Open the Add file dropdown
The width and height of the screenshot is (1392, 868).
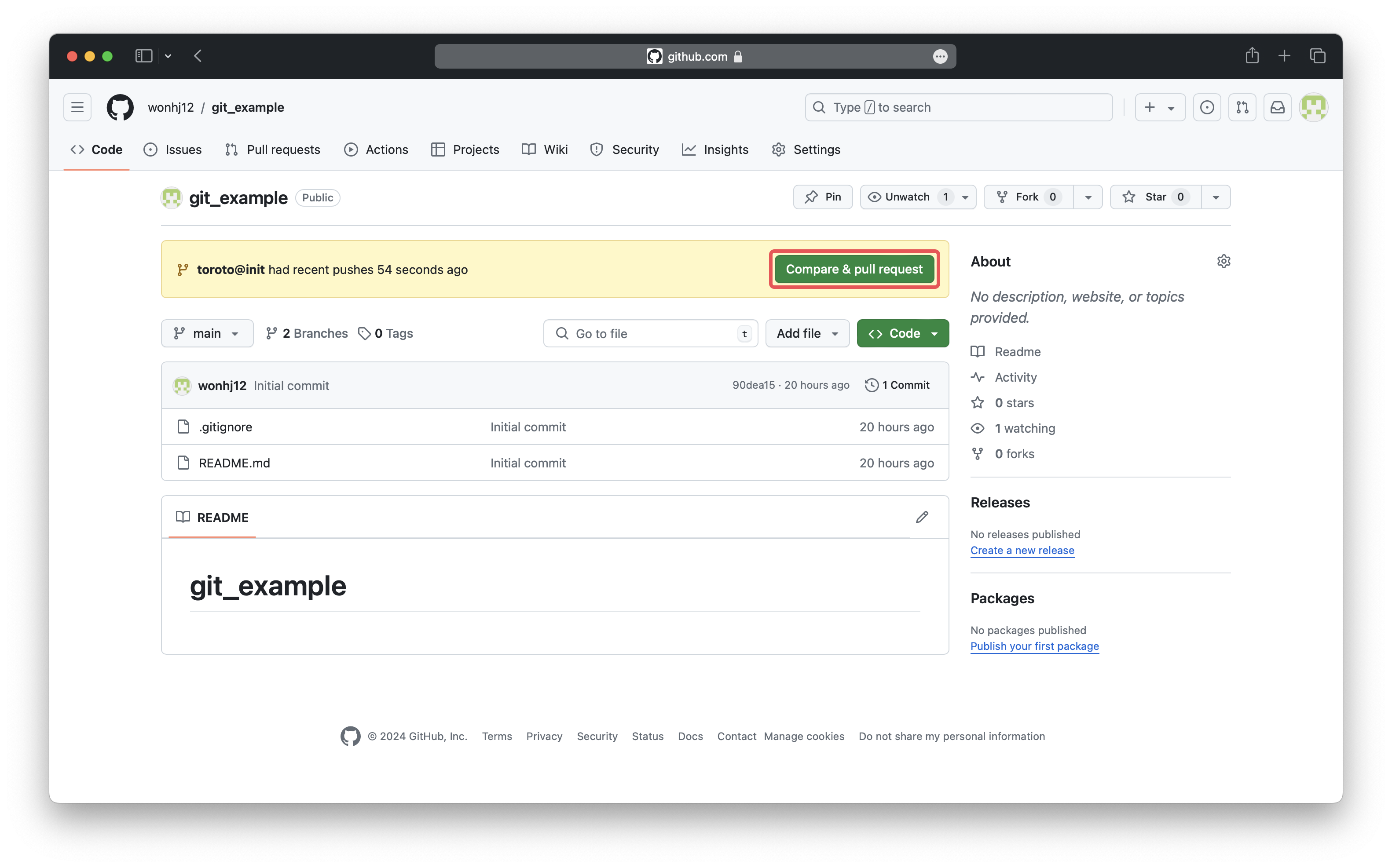[x=807, y=334]
